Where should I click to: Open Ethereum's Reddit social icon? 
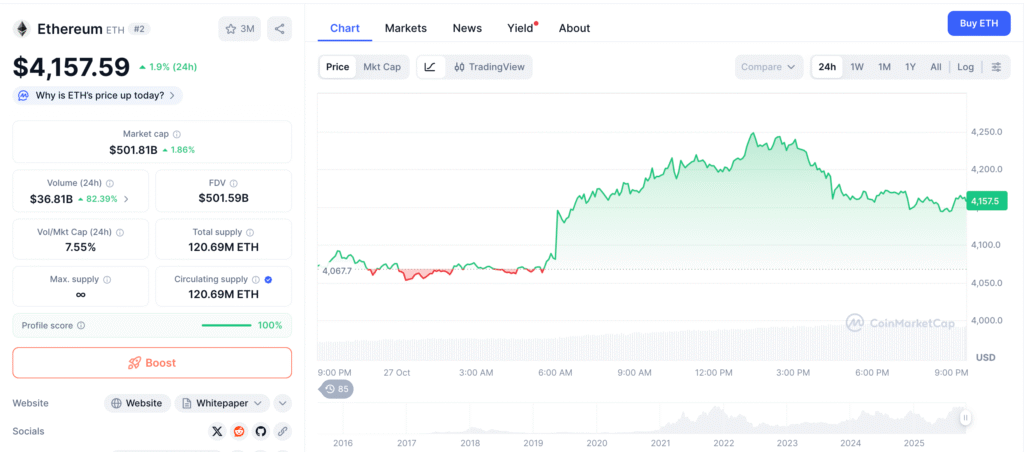point(239,431)
